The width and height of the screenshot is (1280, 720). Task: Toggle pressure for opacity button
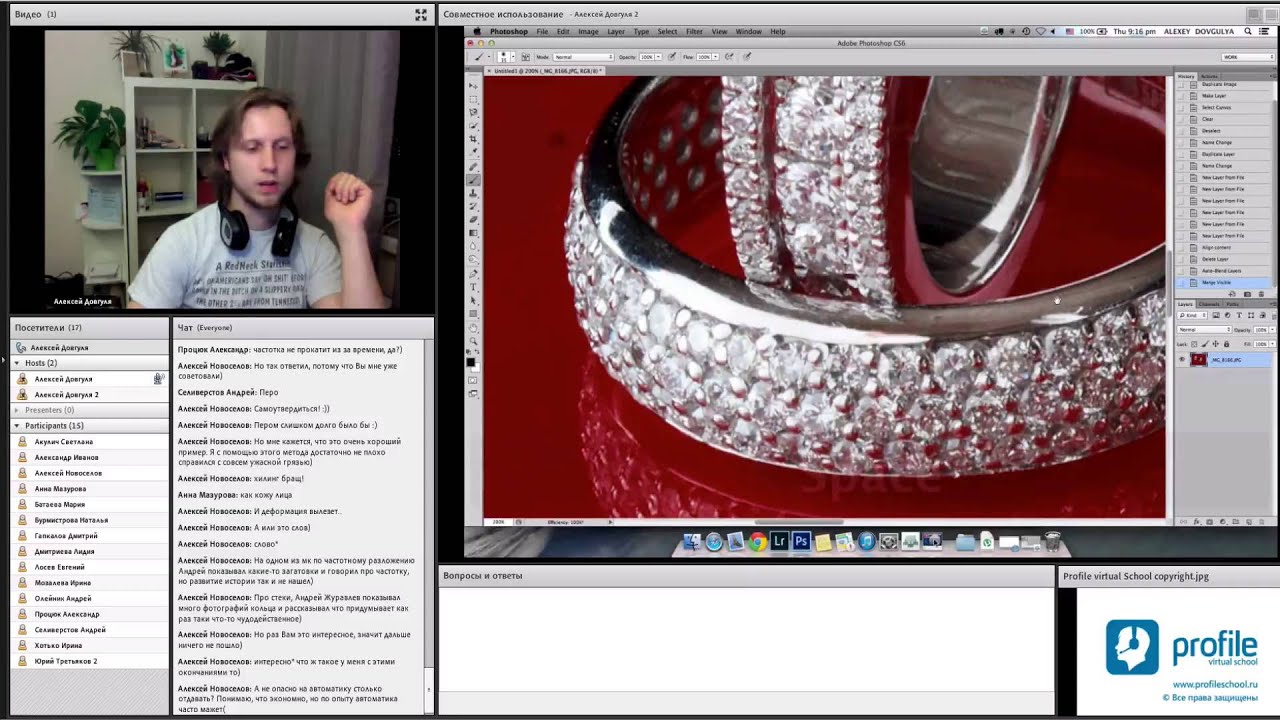(672, 57)
